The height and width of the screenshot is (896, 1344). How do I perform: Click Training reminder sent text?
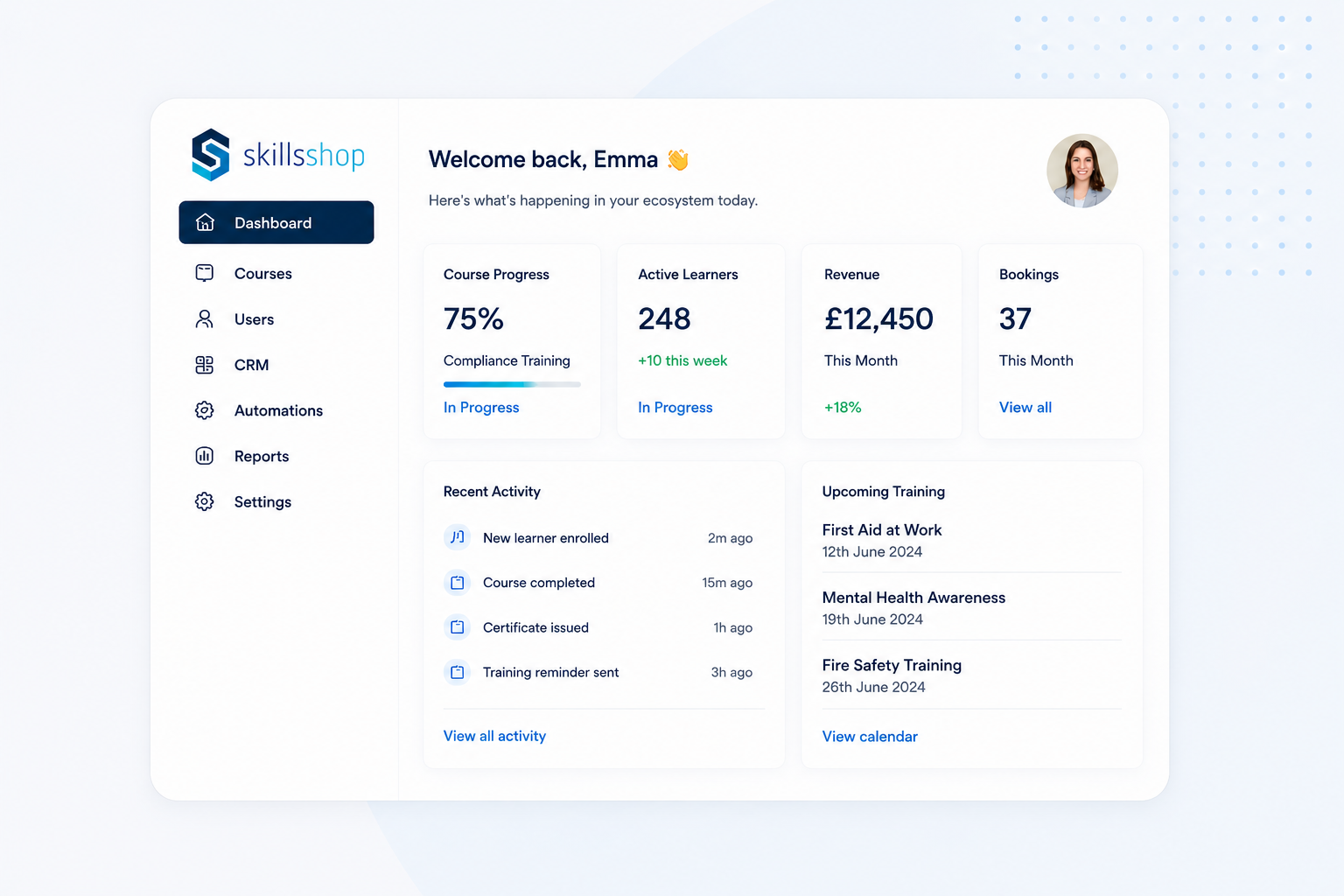(x=550, y=672)
